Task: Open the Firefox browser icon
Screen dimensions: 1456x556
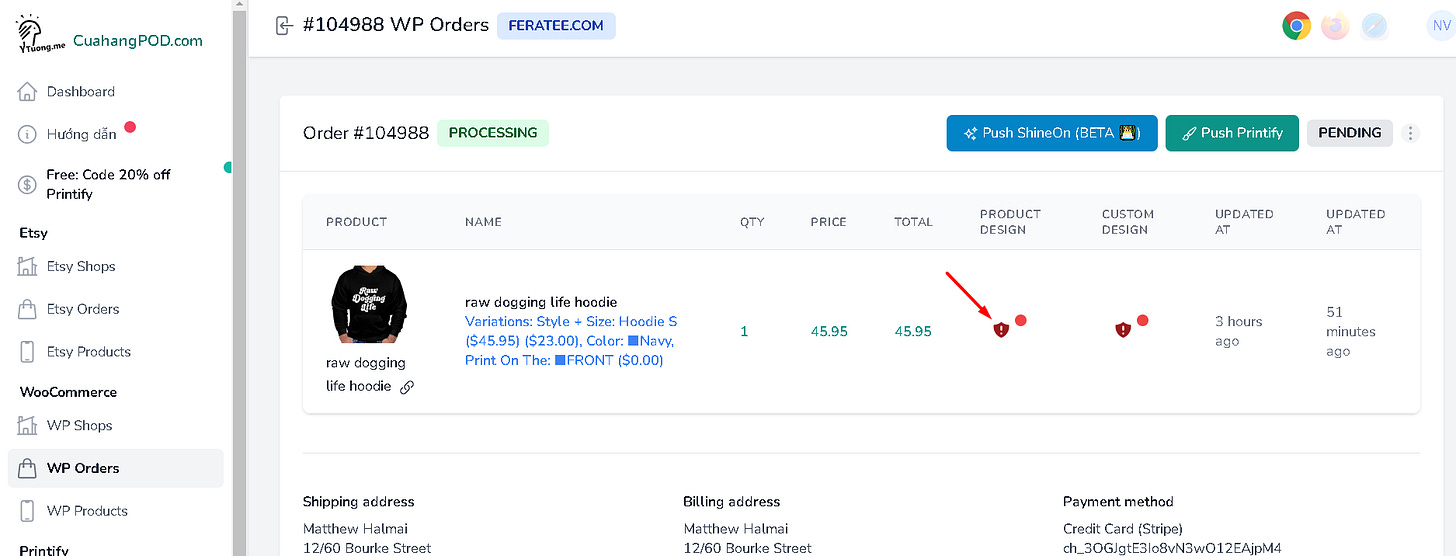Action: point(1335,26)
